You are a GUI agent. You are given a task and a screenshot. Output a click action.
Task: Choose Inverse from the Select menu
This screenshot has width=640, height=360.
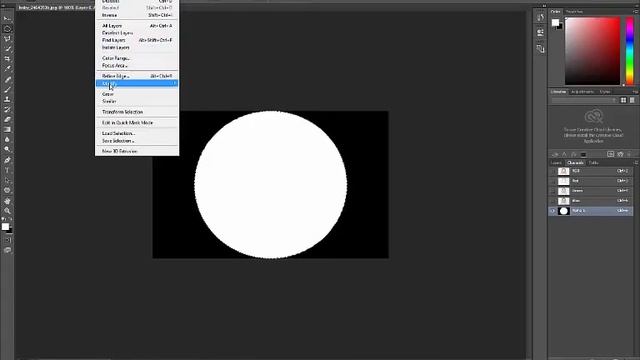(137, 15)
